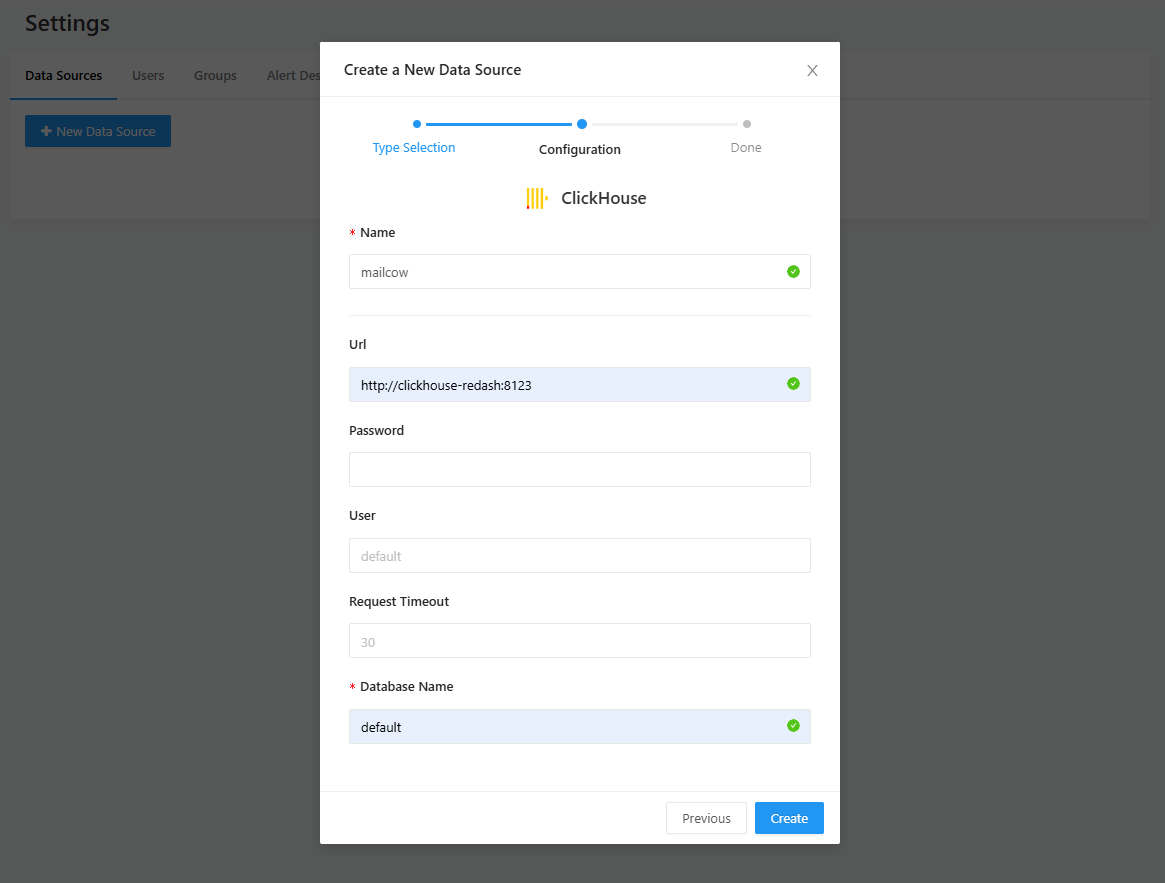Switch to the Alert Destinations tab
The height and width of the screenshot is (883, 1165).
293,76
